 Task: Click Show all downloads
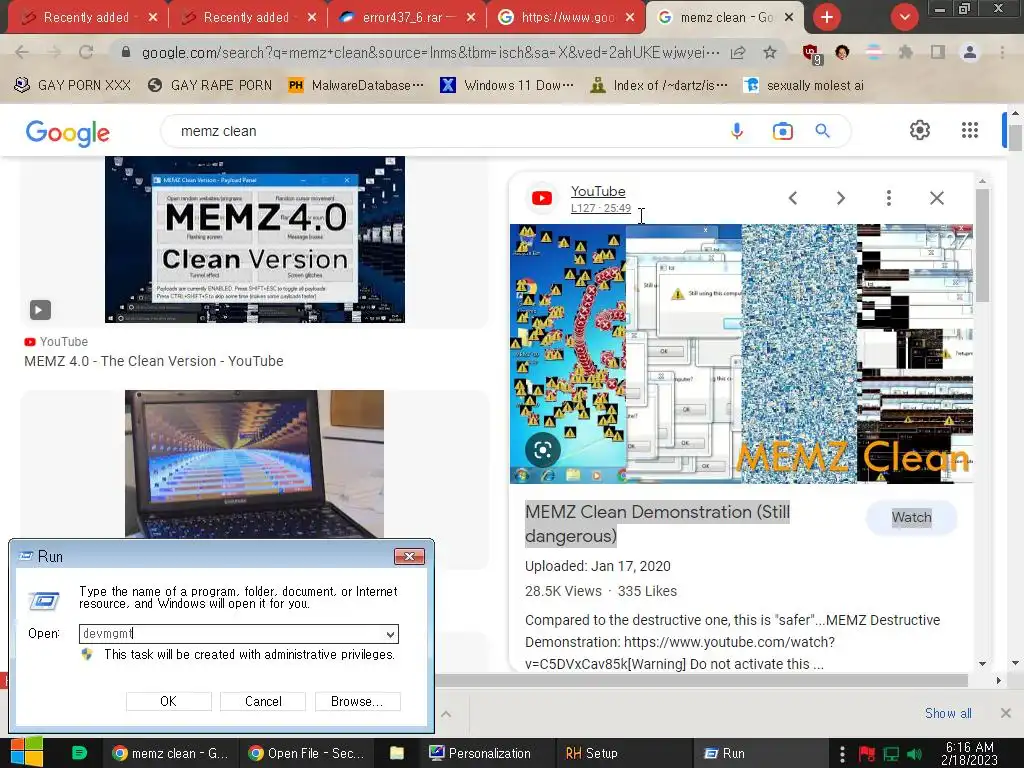click(948, 713)
